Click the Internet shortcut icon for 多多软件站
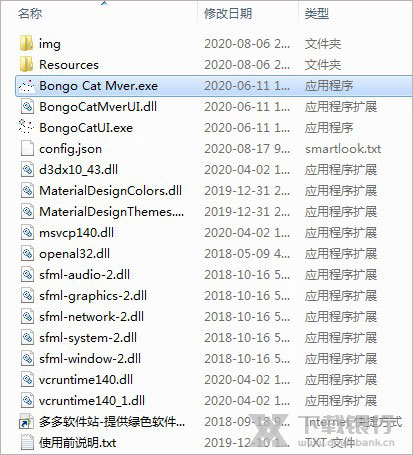 pos(27,422)
